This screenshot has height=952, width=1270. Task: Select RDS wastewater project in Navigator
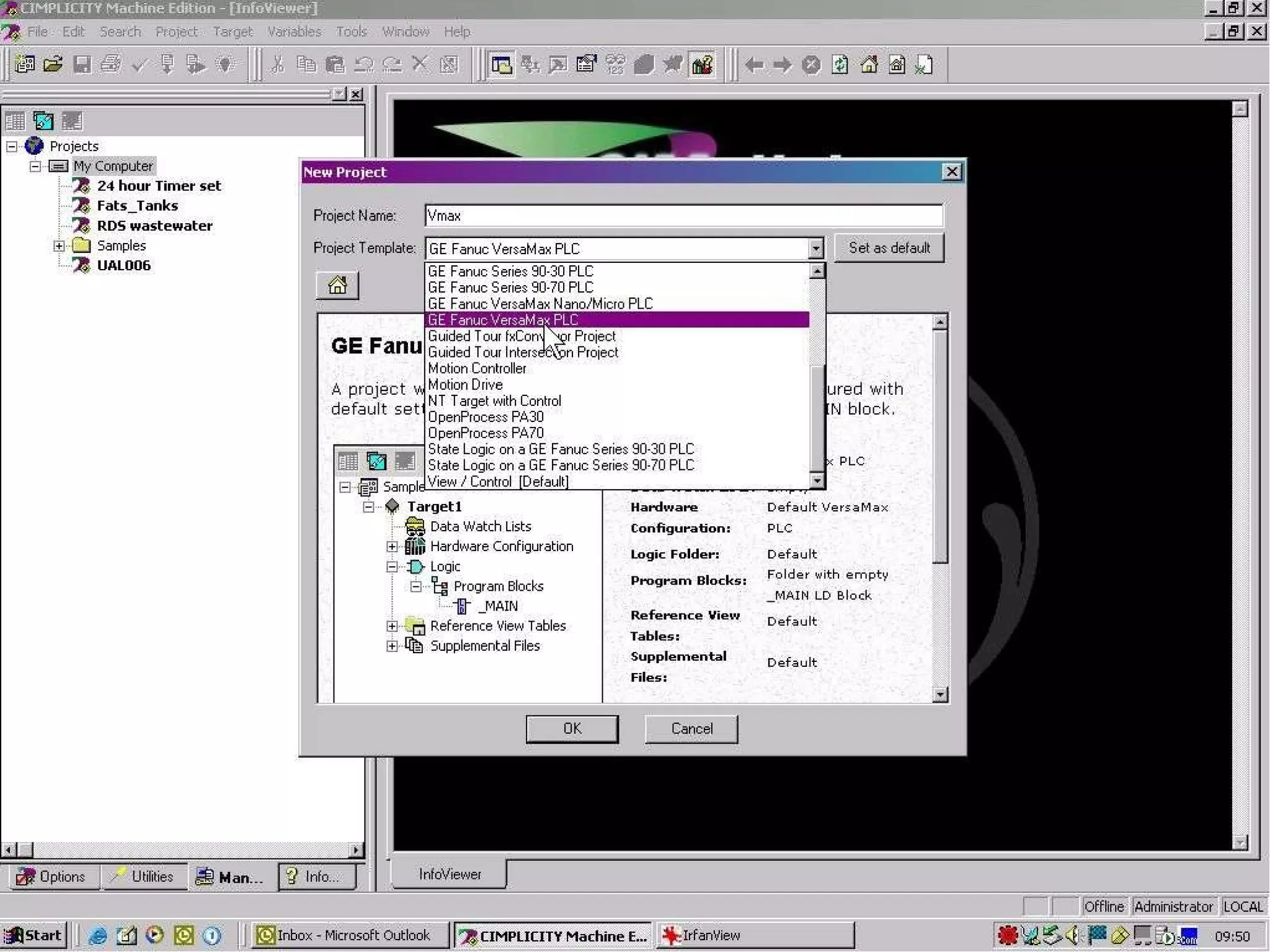click(x=154, y=226)
